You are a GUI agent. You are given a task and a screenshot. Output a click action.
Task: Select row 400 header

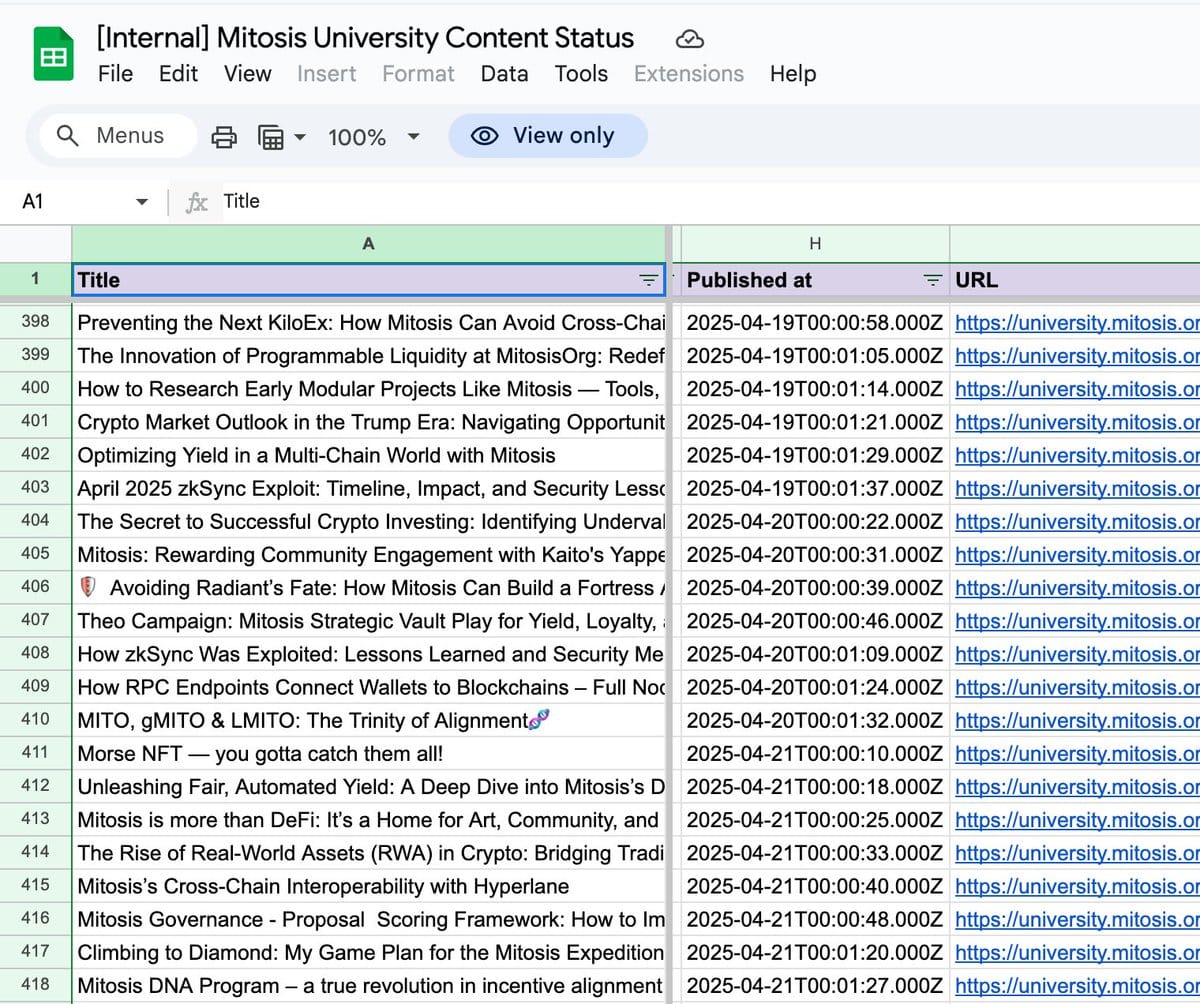35,389
